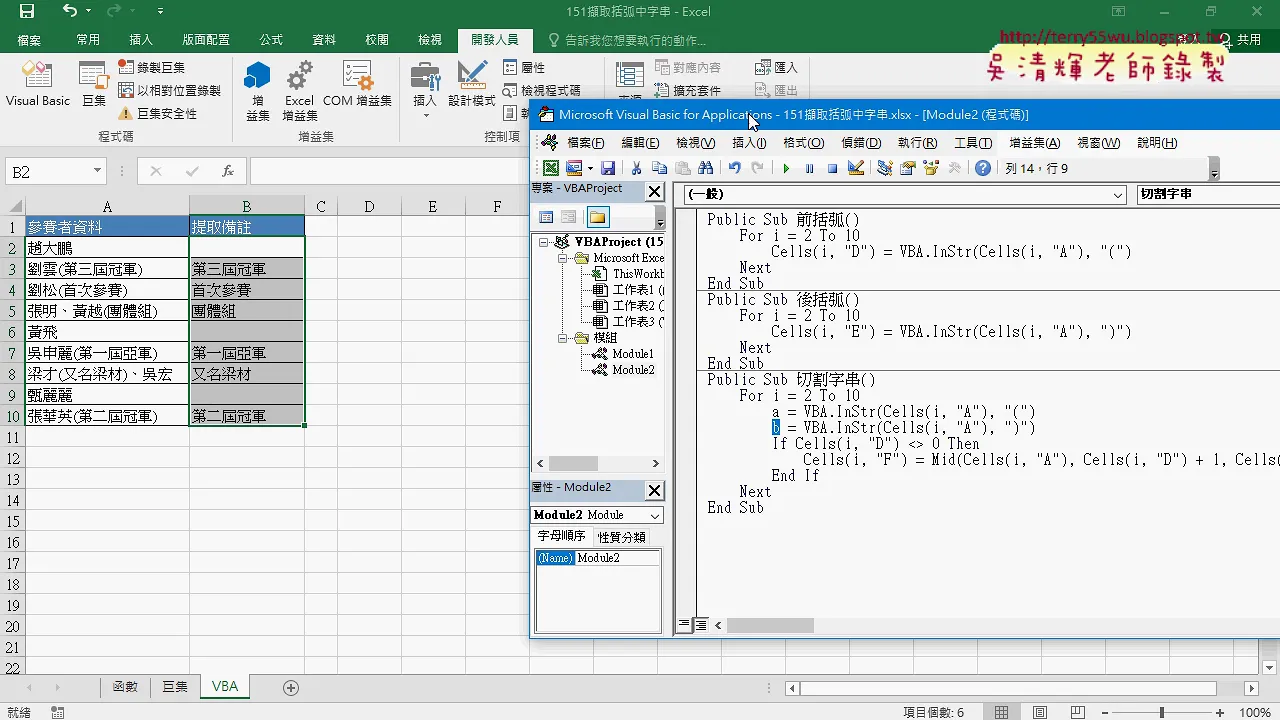This screenshot has height=720, width=1280.
Task: Open Project Explorer icon in VBA toolbar
Action: (885, 168)
